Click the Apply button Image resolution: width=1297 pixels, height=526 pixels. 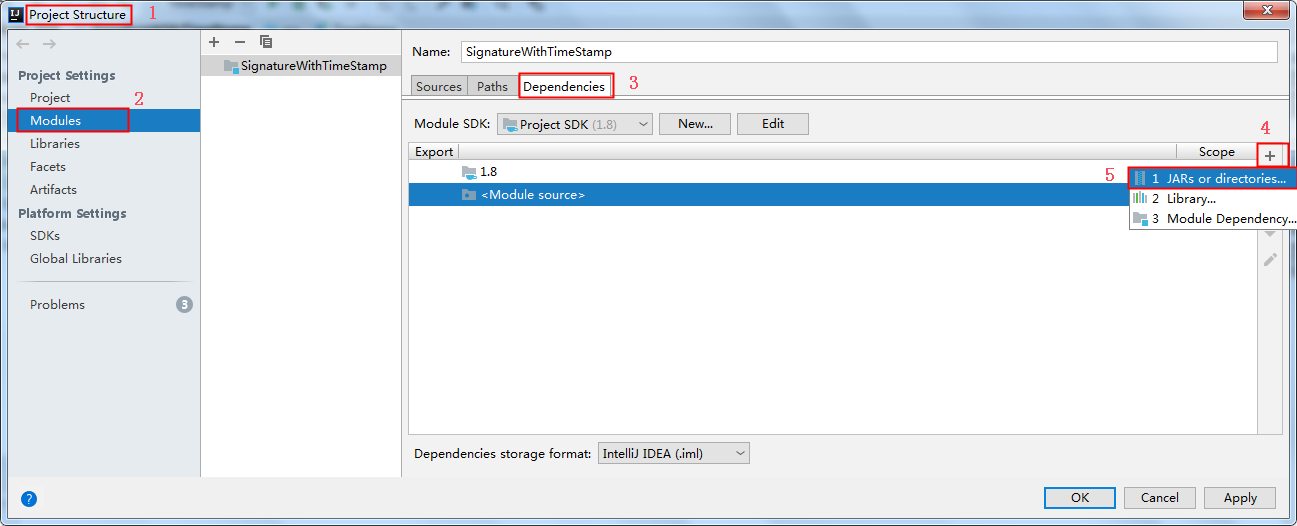1240,497
